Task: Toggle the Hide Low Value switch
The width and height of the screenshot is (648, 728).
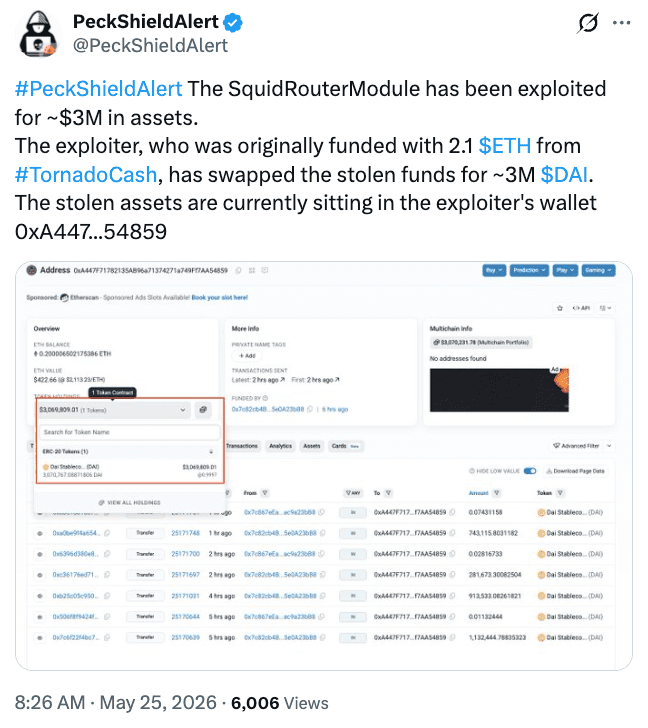Action: click(530, 471)
